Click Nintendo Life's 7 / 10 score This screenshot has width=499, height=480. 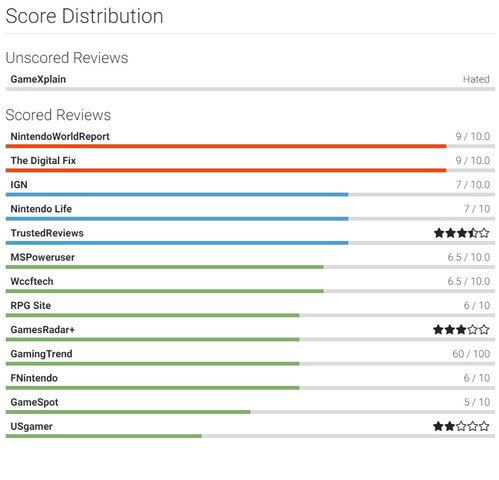[477, 209]
